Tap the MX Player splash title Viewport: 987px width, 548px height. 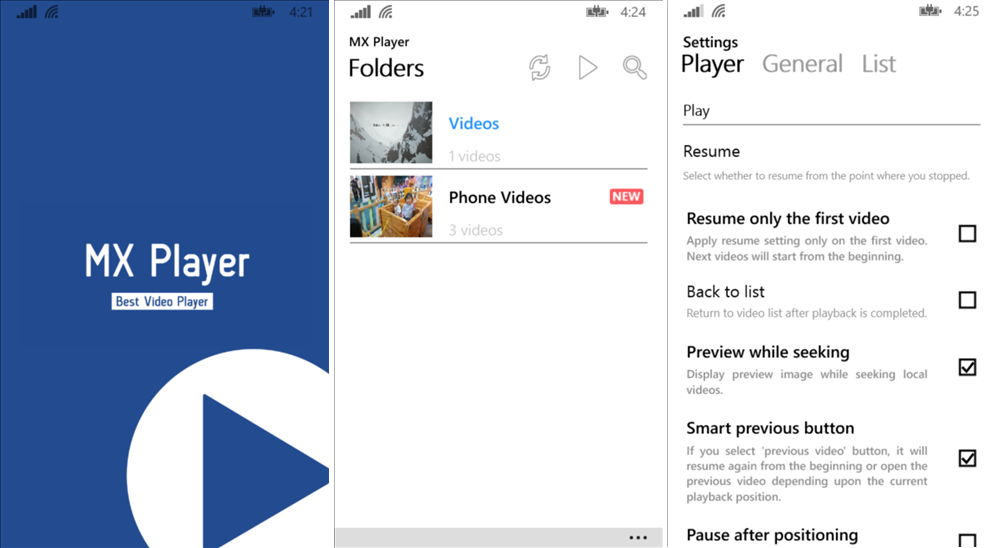point(167,262)
